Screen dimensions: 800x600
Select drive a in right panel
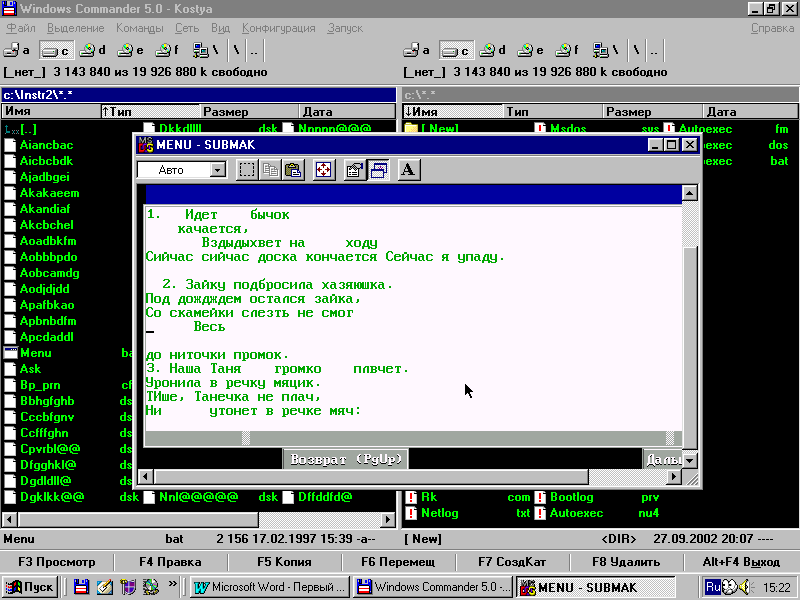point(417,50)
